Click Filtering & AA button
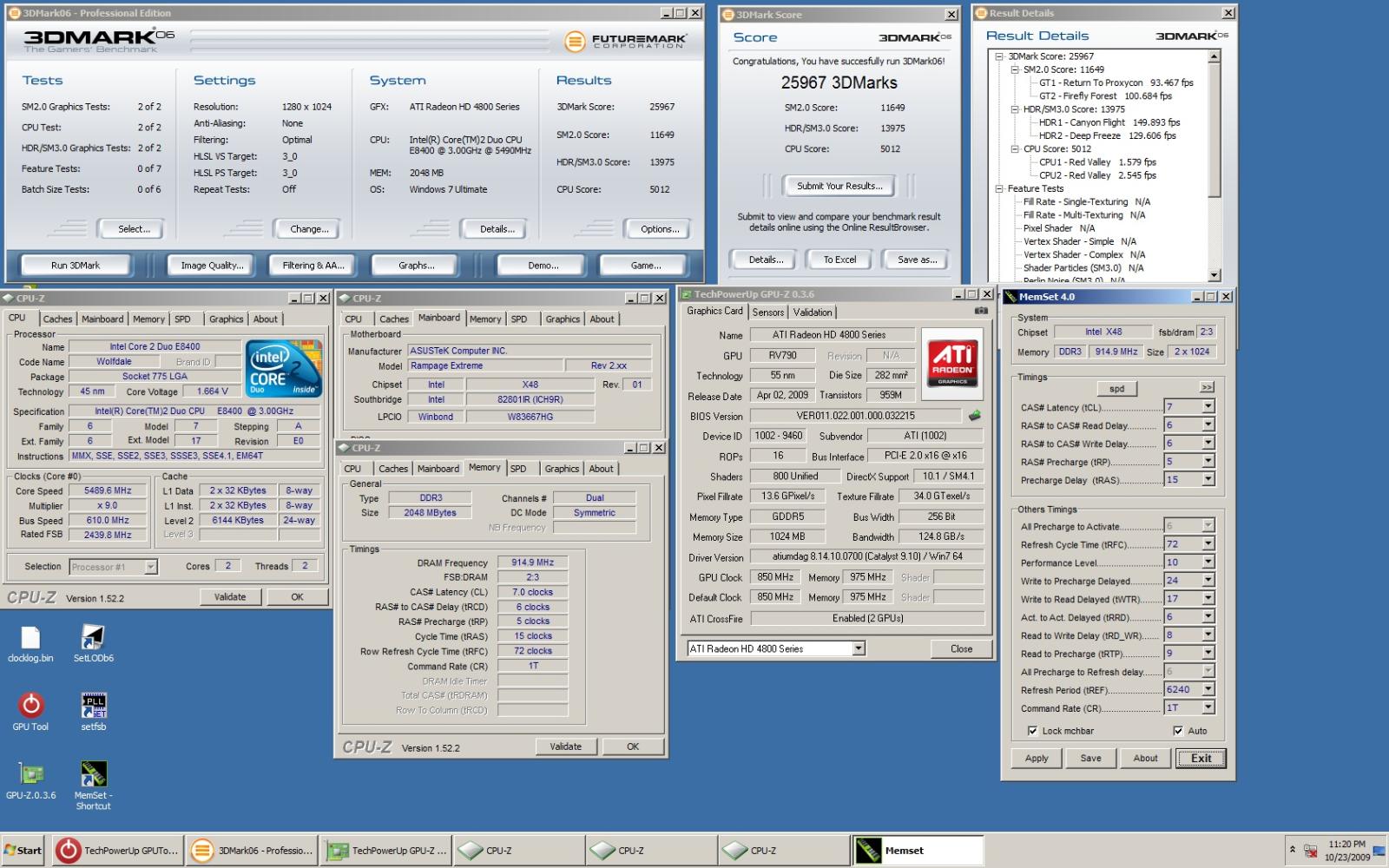The image size is (1389, 868). pyautogui.click(x=313, y=266)
